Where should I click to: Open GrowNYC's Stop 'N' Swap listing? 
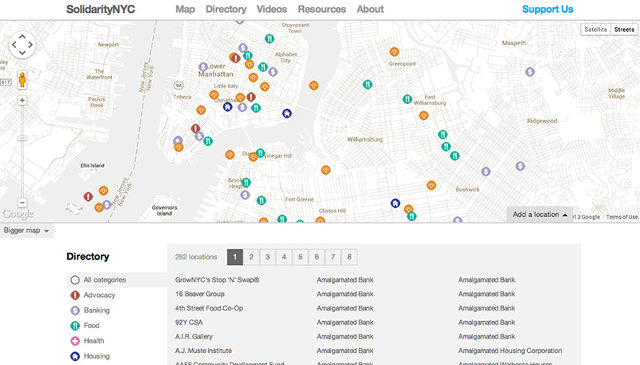click(x=217, y=280)
